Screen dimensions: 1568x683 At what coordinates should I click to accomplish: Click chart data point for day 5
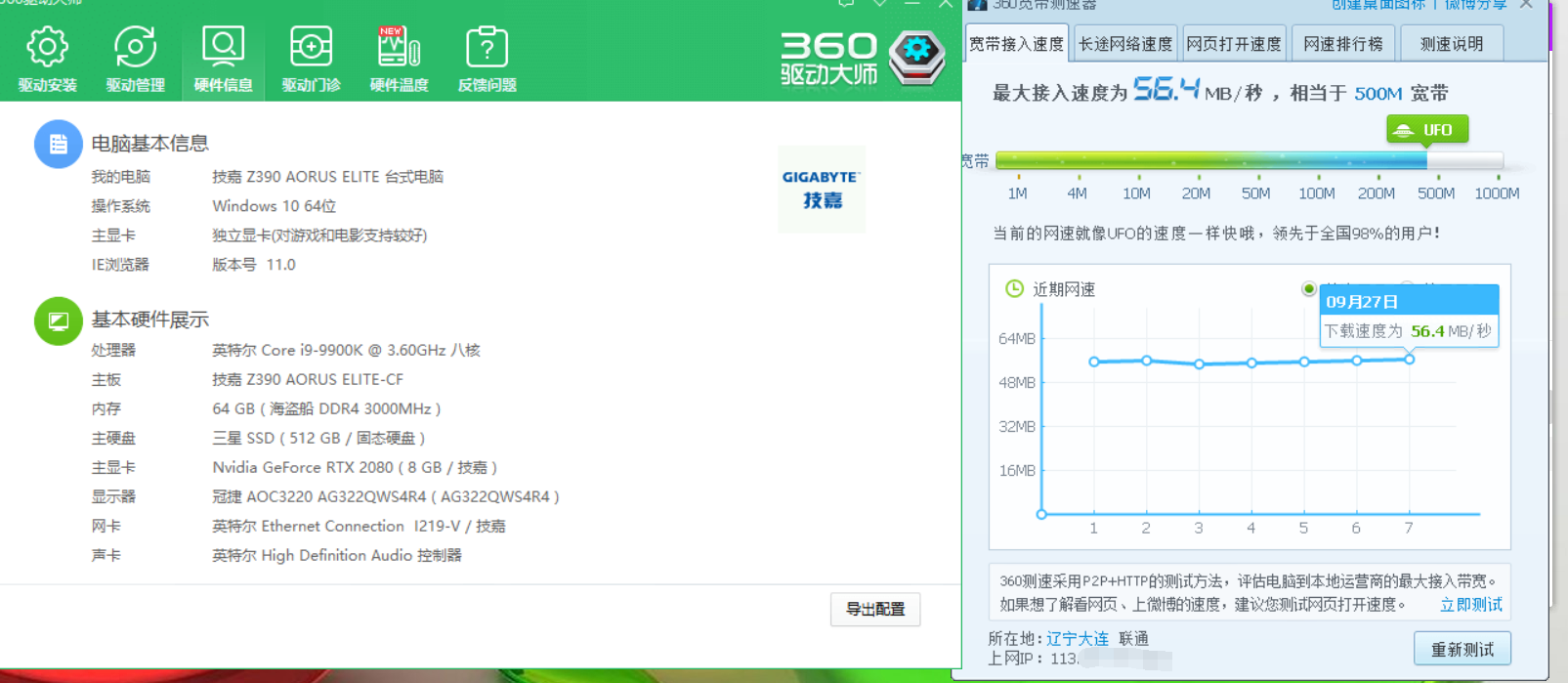click(x=1304, y=362)
